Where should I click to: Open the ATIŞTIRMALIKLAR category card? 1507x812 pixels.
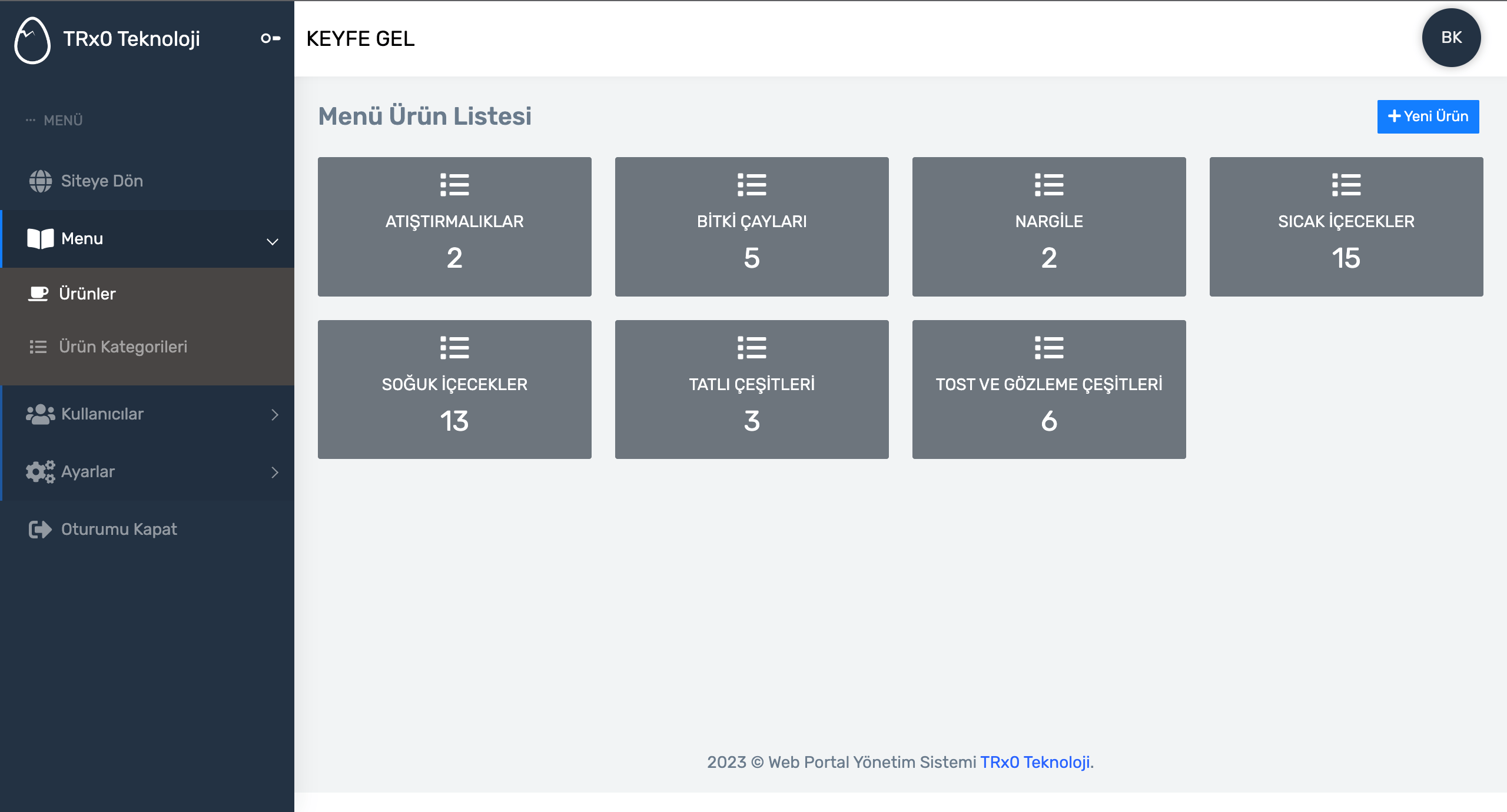tap(454, 227)
